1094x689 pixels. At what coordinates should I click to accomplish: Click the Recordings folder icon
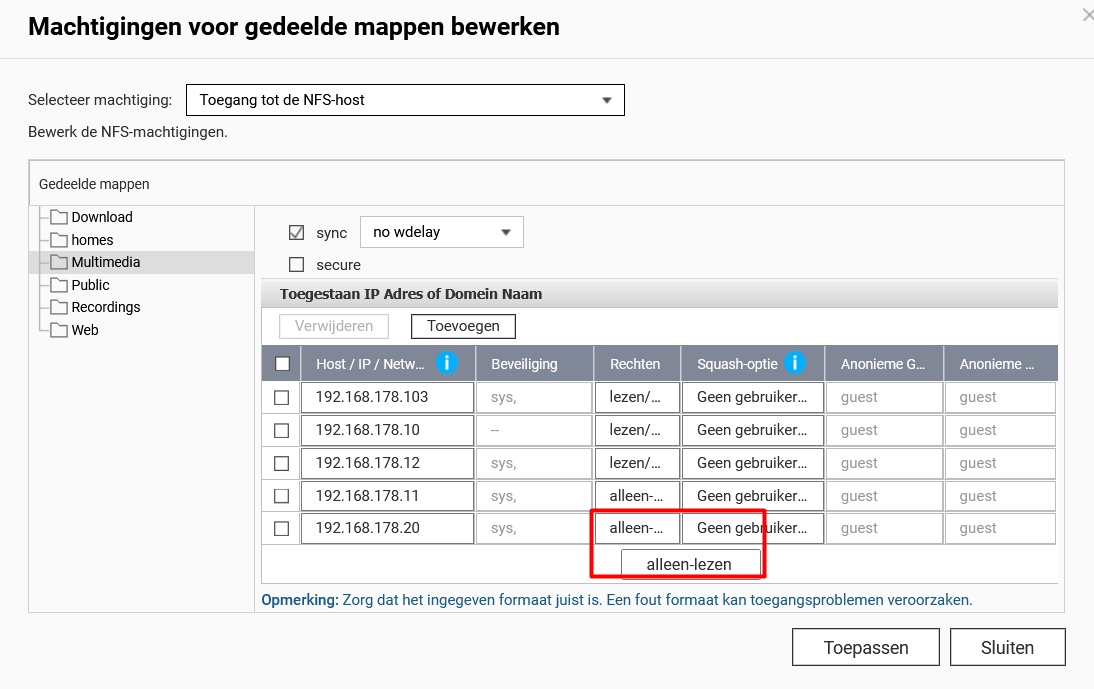(59, 307)
